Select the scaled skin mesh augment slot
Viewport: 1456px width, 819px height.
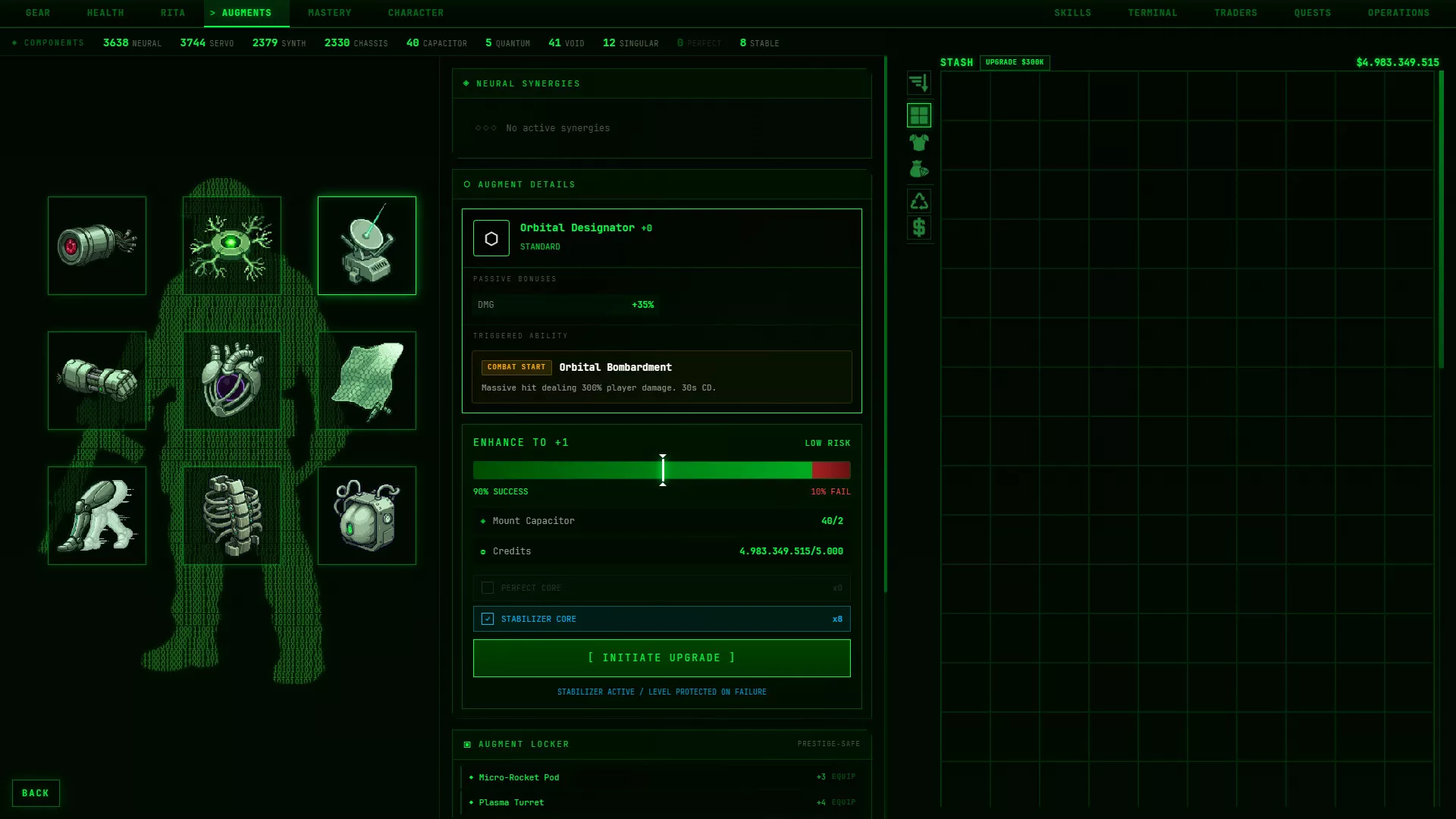tap(367, 381)
